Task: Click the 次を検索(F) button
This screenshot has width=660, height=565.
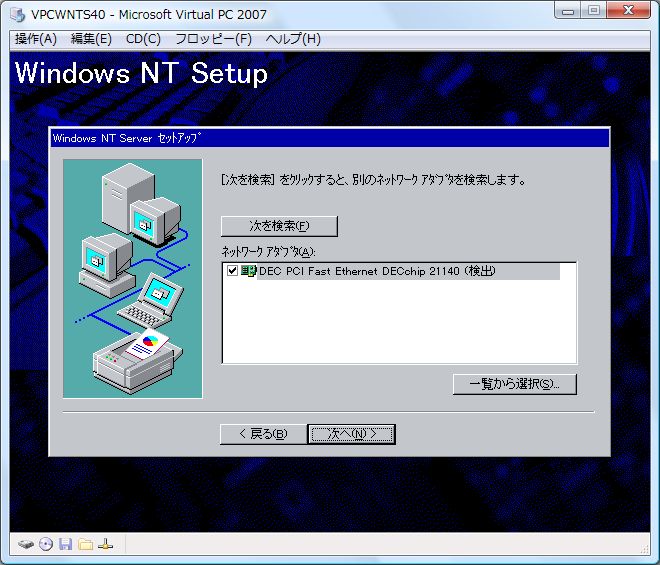Action: click(x=279, y=226)
